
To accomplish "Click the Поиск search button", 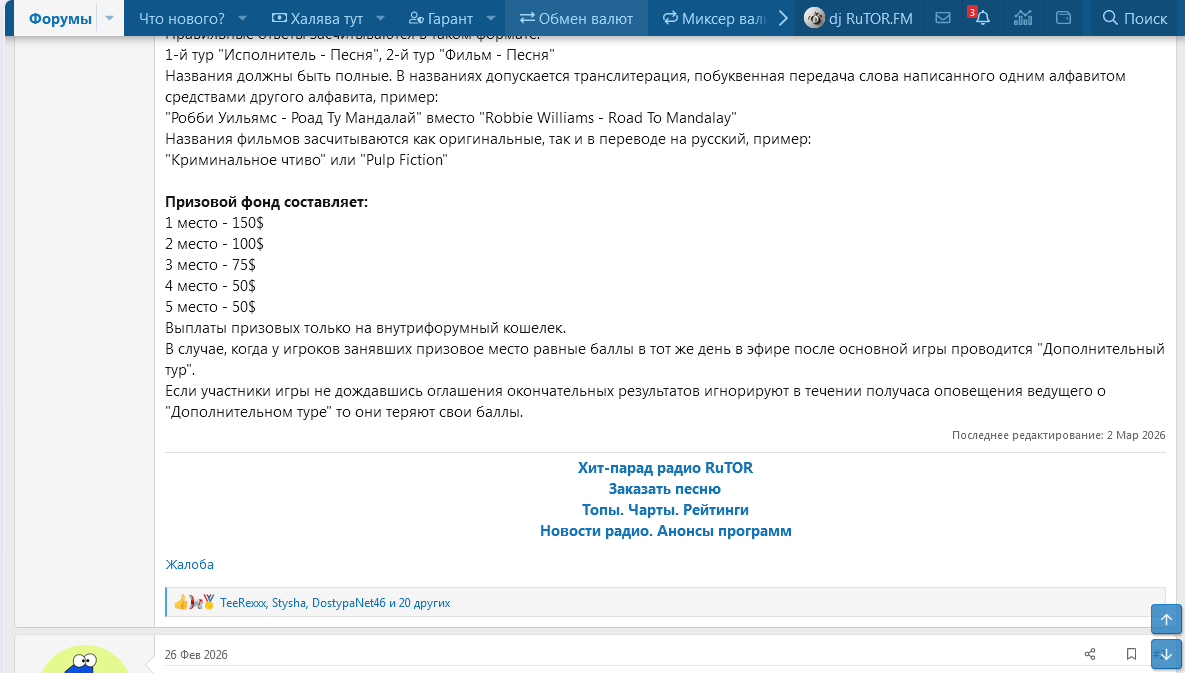I will point(1134,18).
